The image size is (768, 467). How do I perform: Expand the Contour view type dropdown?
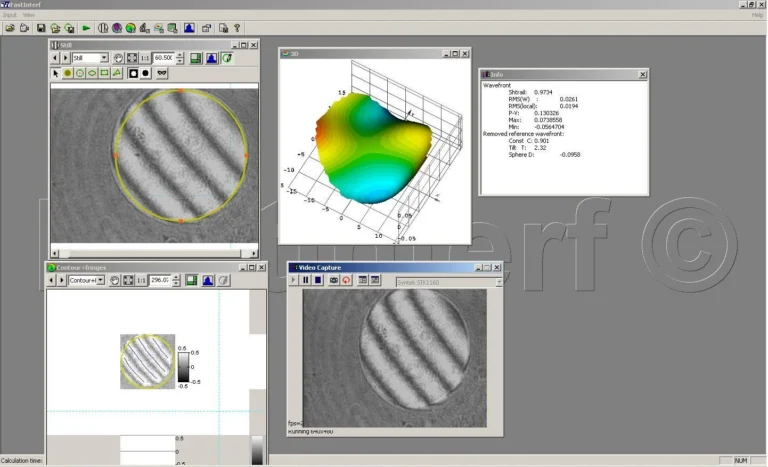[100, 280]
